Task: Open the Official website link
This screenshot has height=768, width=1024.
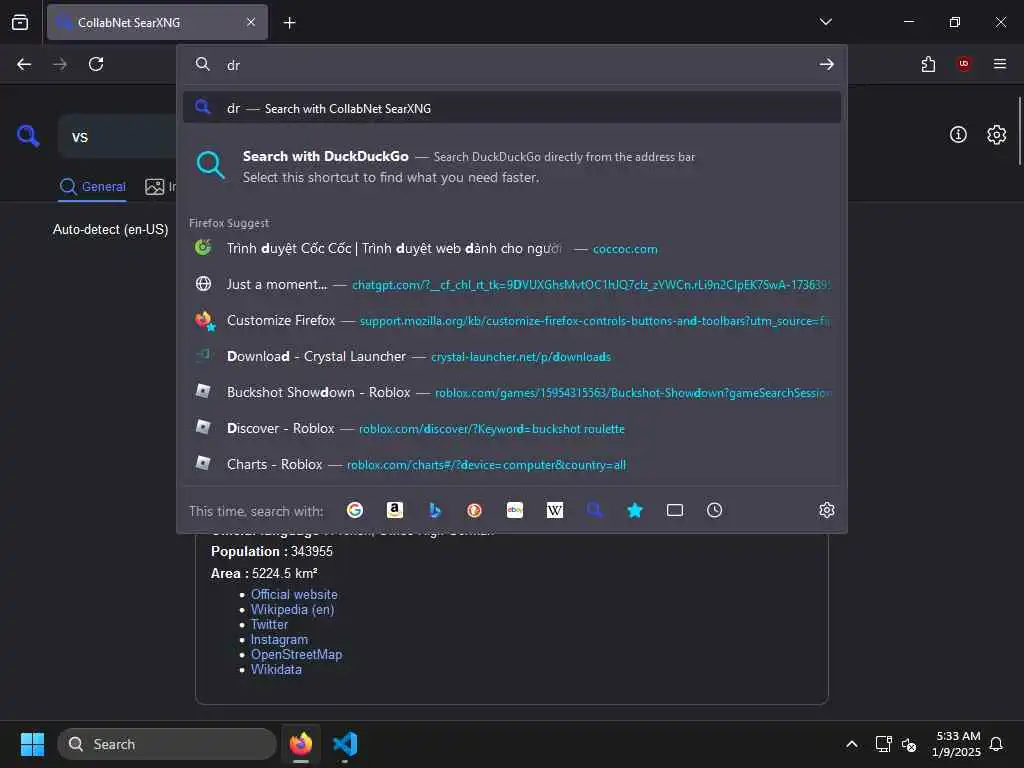Action: pyautogui.click(x=294, y=594)
